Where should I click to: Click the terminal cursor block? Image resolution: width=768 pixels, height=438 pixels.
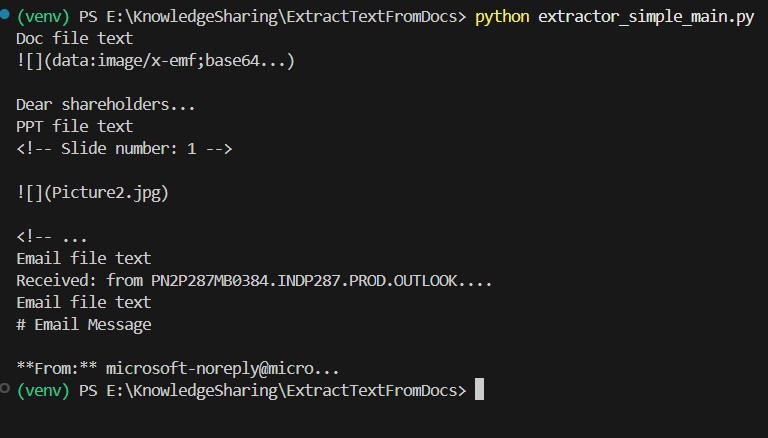[479, 389]
